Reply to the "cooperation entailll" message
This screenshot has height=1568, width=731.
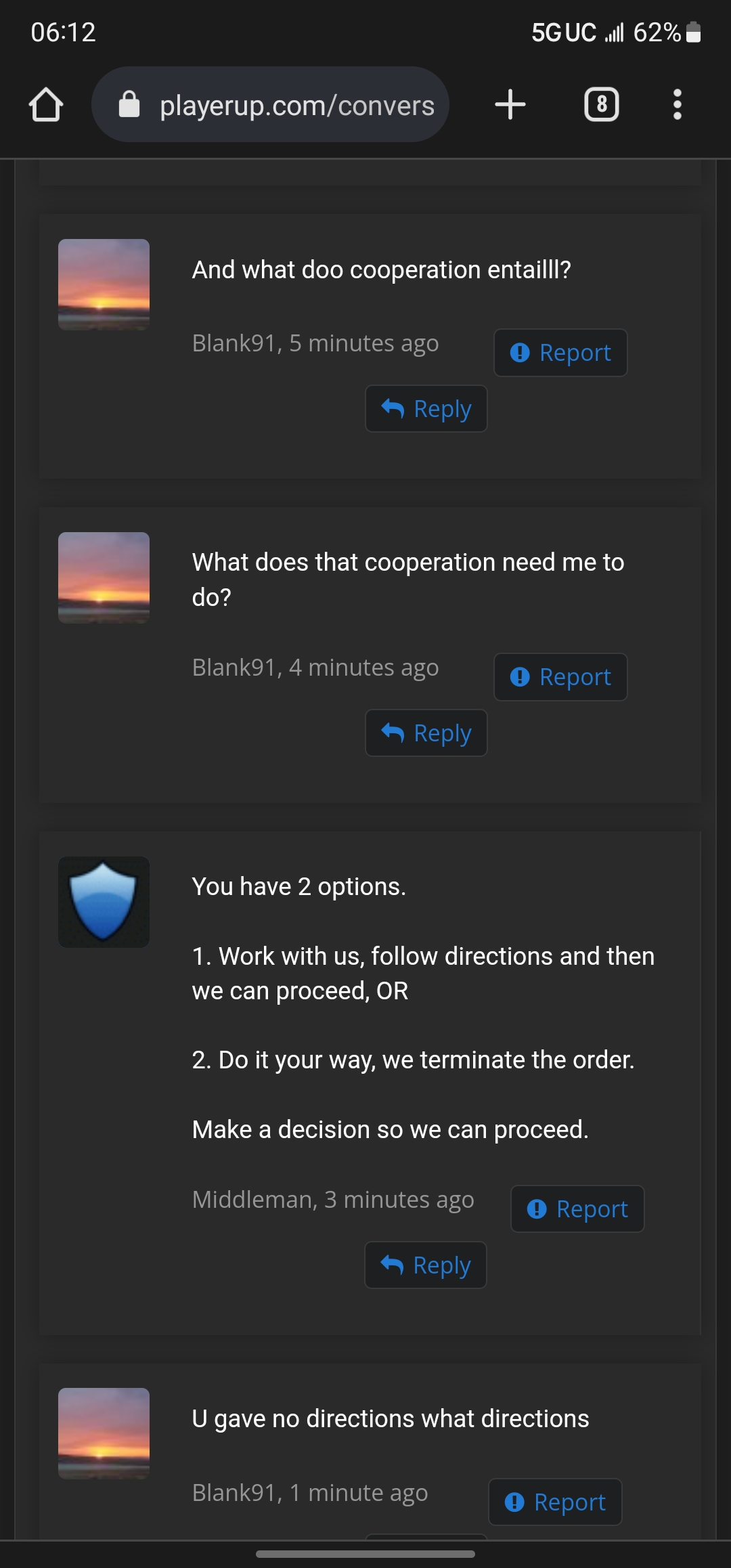426,409
